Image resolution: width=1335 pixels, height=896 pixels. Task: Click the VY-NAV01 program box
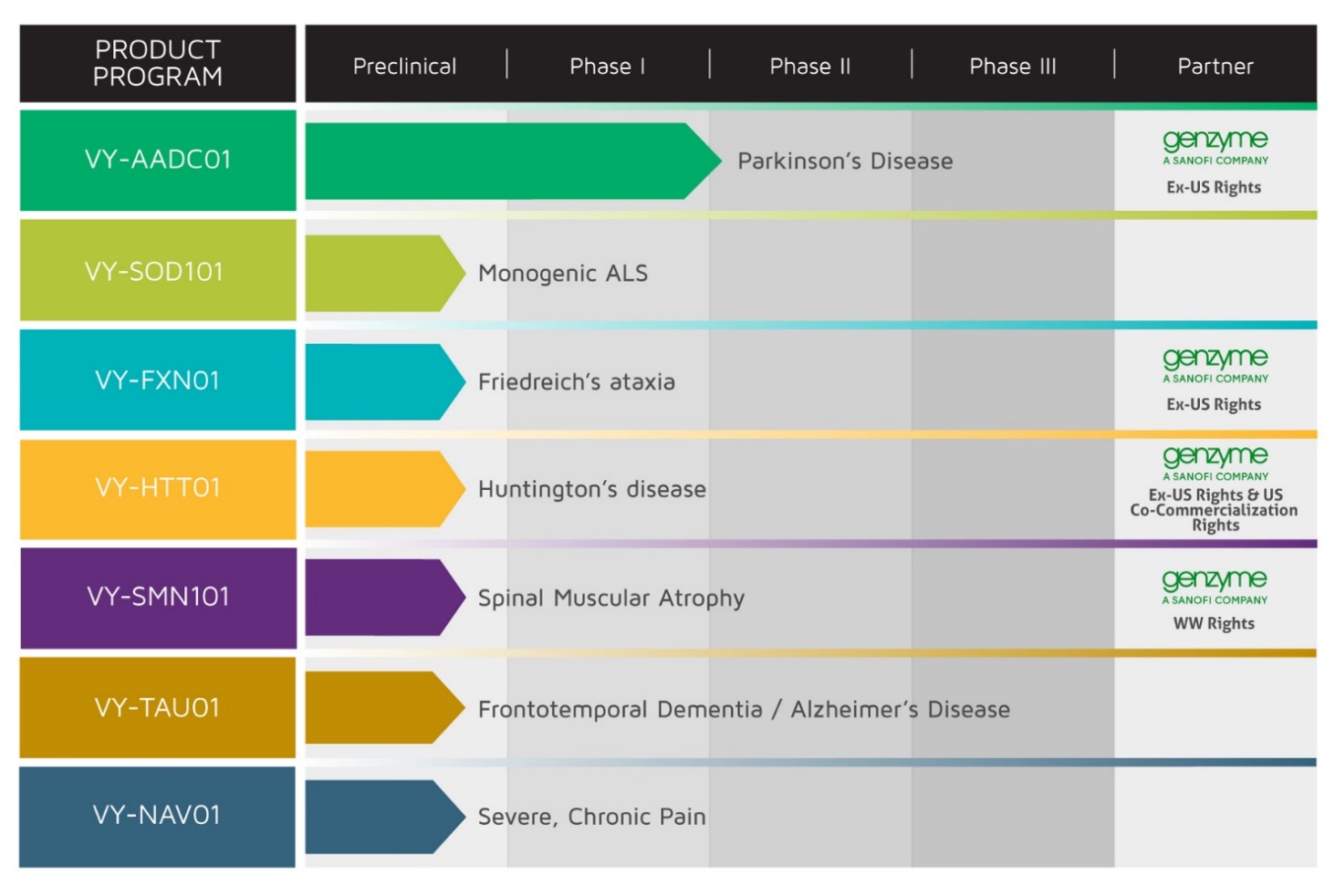(158, 816)
